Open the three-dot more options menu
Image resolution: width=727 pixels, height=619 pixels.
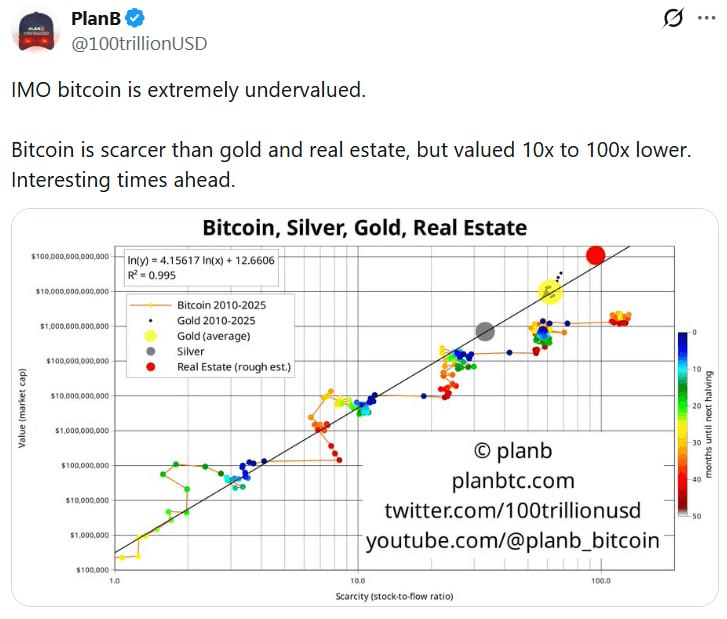(x=706, y=18)
